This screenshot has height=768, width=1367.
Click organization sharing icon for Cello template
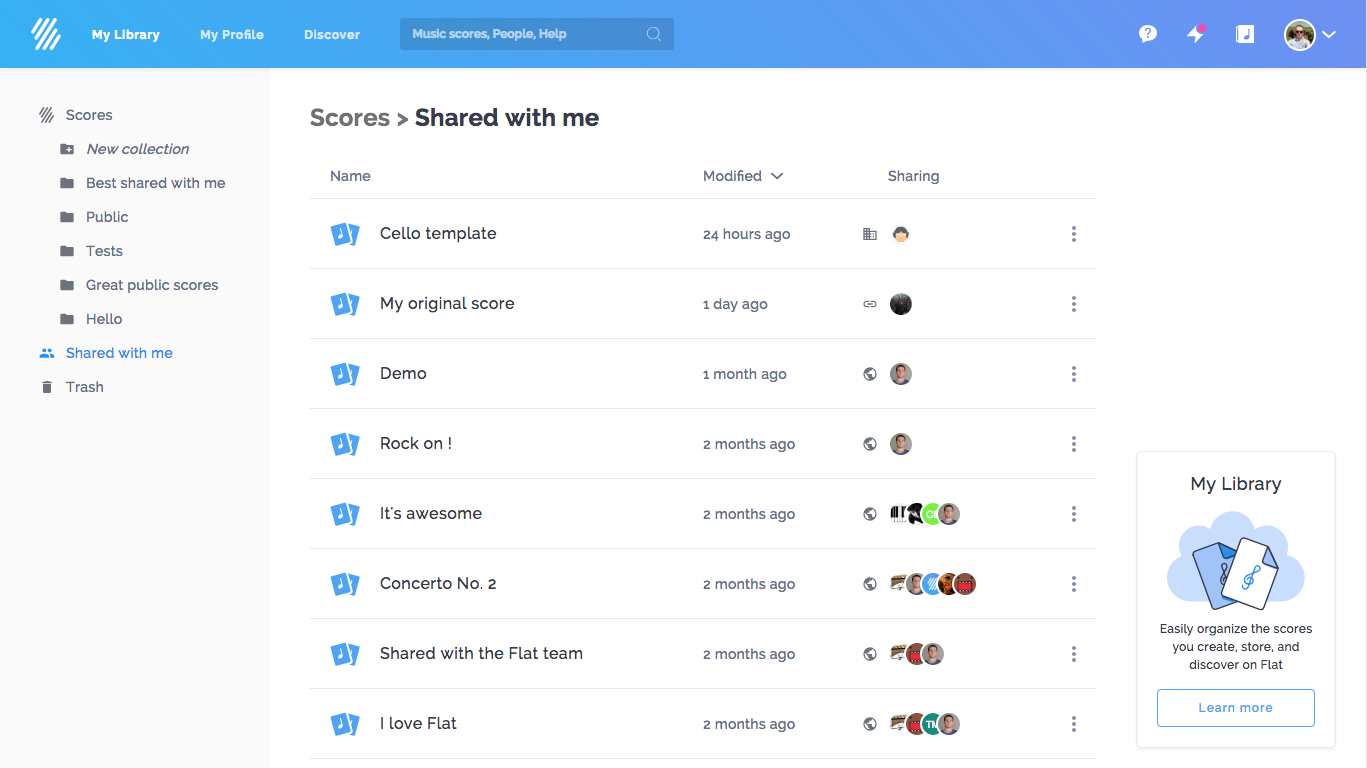[x=870, y=234]
